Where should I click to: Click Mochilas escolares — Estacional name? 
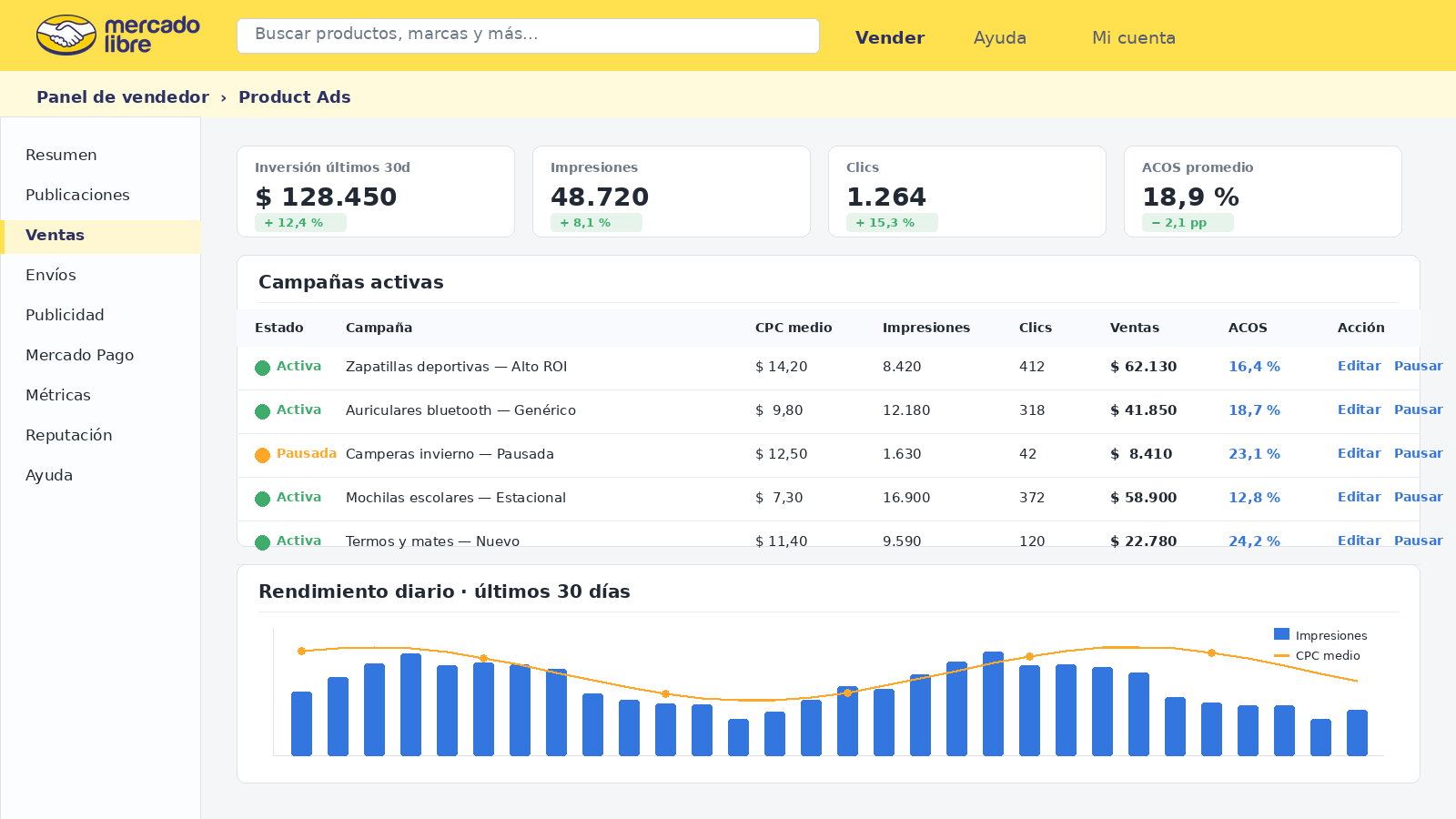[456, 498]
